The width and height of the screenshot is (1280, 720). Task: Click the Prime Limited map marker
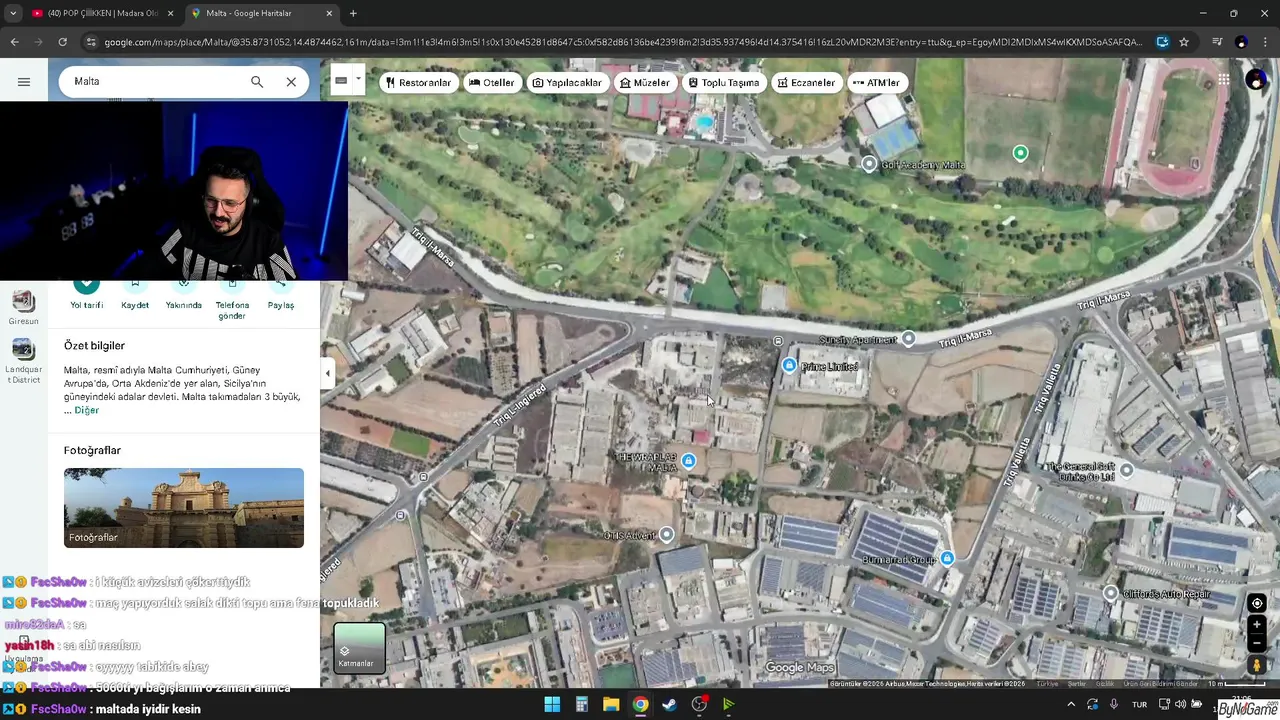[789, 366]
